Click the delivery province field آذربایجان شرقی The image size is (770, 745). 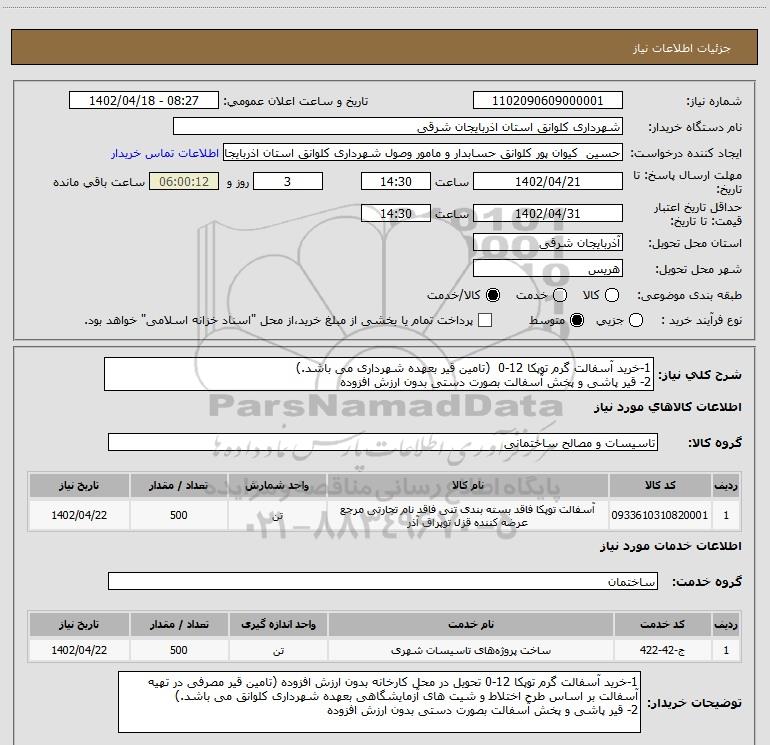point(548,242)
